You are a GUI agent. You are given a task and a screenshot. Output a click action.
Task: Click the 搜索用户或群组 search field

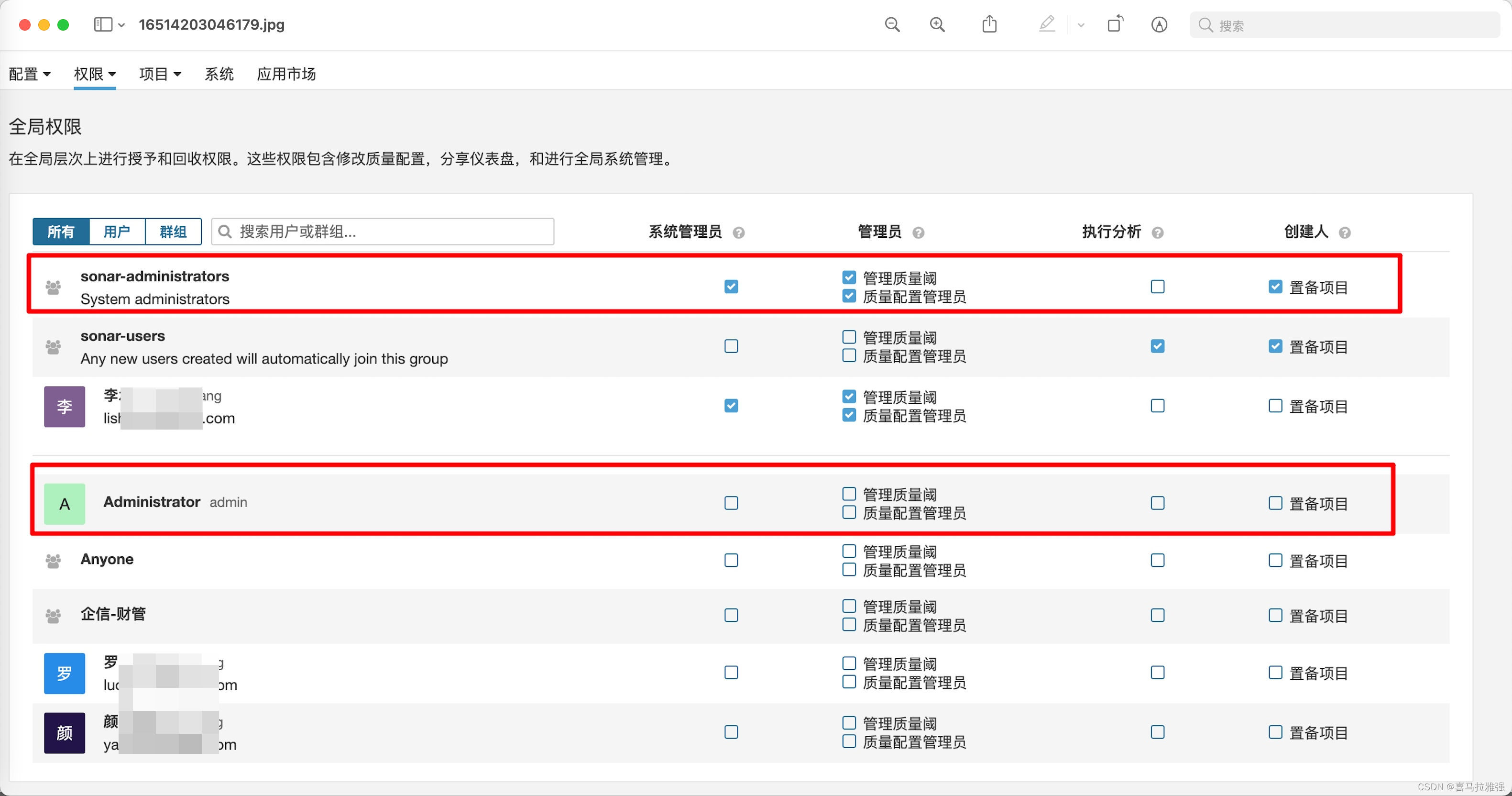pos(383,231)
